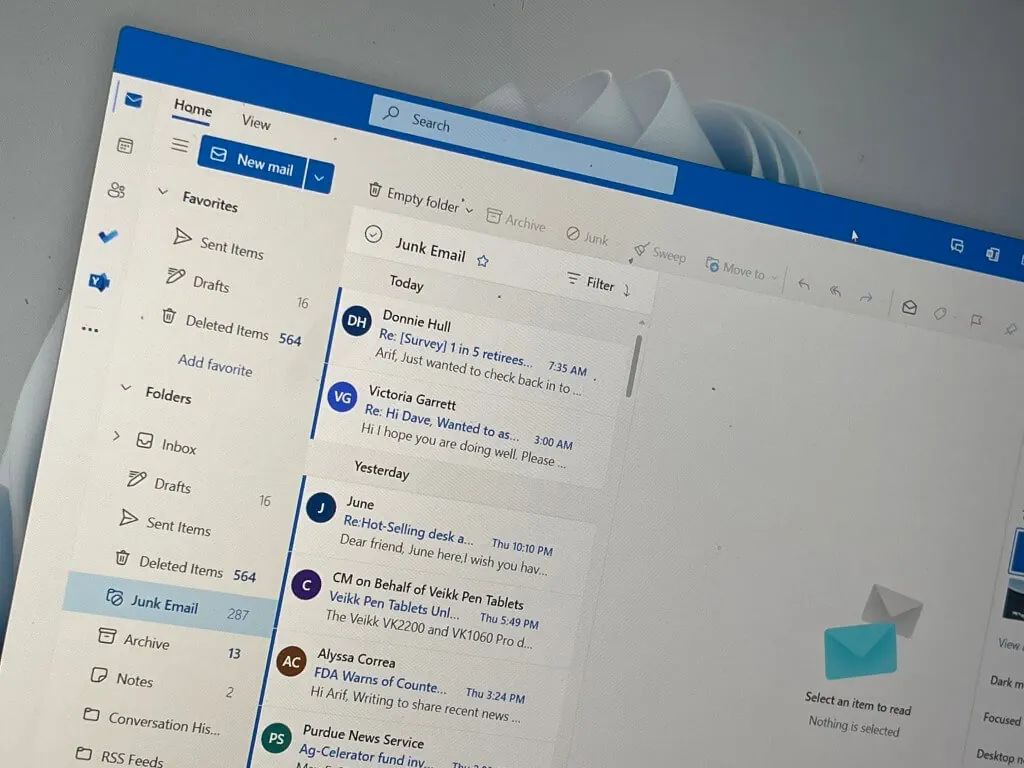Image resolution: width=1024 pixels, height=768 pixels.
Task: Click the message list scrollbar
Action: pyautogui.click(x=633, y=366)
